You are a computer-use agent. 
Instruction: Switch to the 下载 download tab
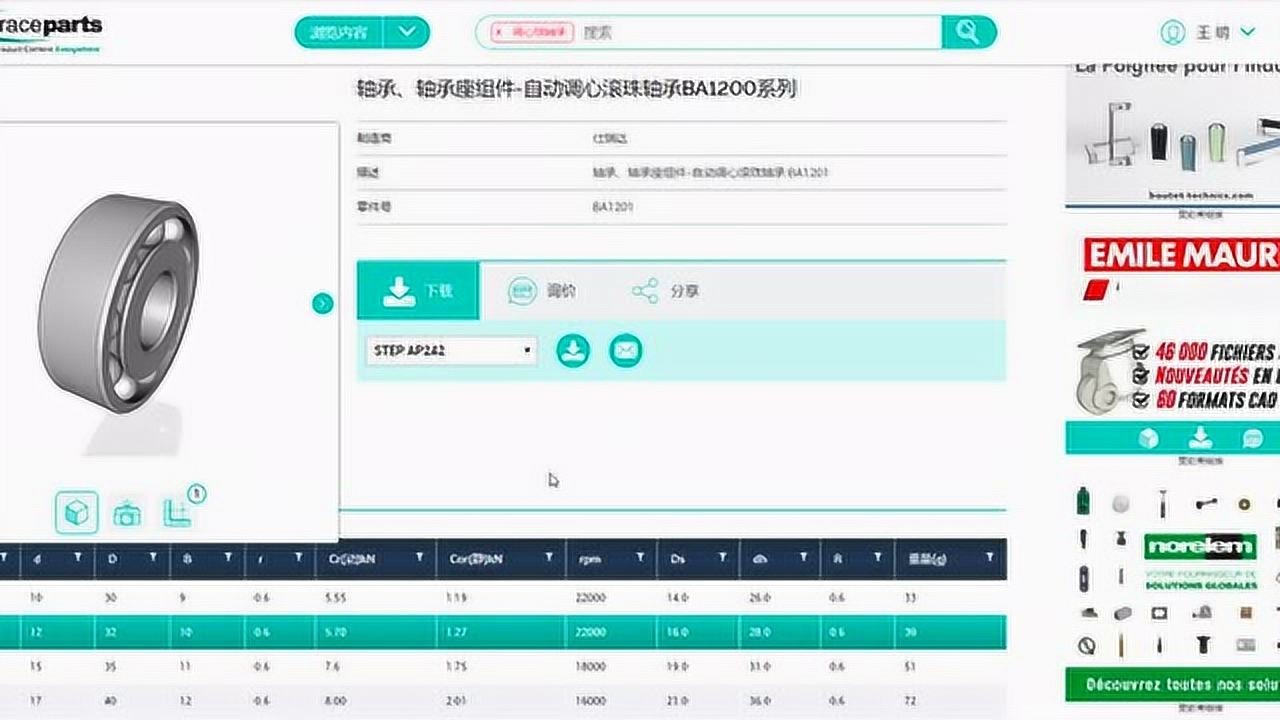click(x=417, y=291)
